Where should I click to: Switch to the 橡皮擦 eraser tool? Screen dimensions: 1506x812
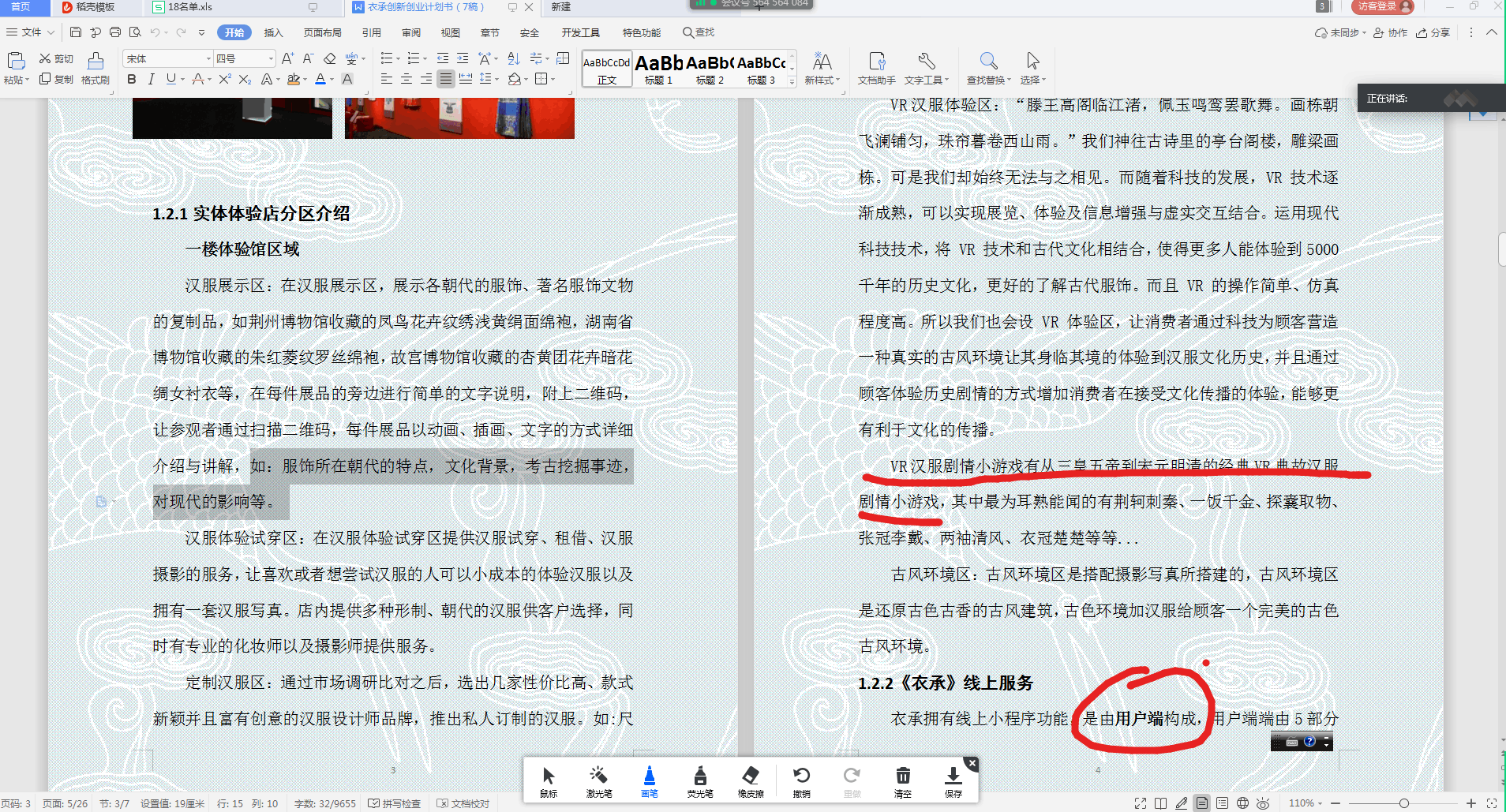pos(751,781)
